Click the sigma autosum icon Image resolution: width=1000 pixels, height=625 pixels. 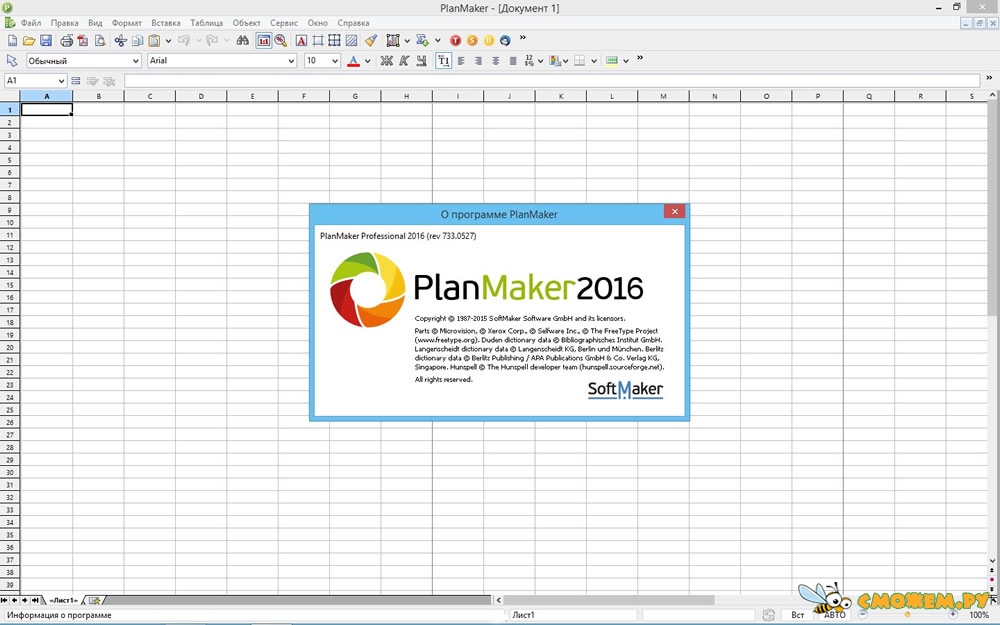pyautogui.click(x=422, y=40)
